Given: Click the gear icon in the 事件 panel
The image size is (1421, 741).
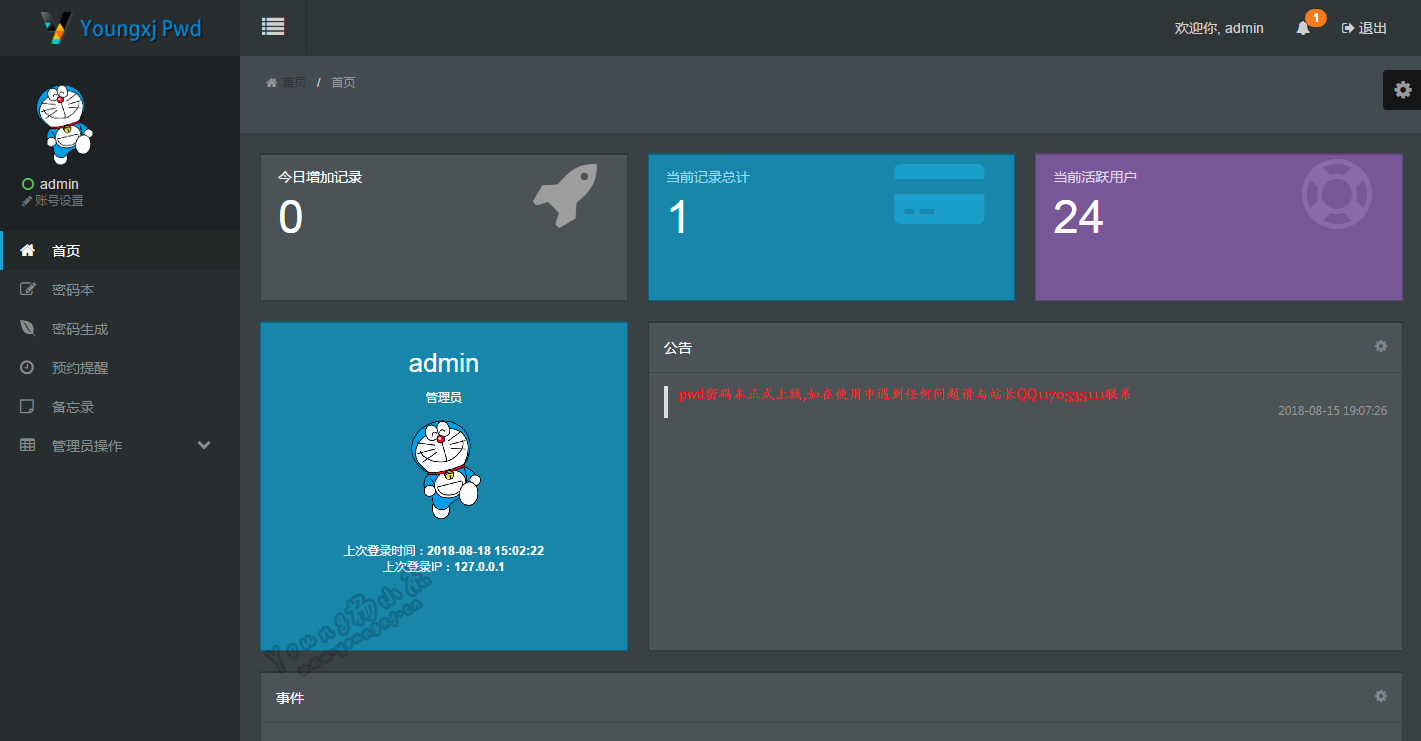Looking at the screenshot, I should tap(1381, 696).
